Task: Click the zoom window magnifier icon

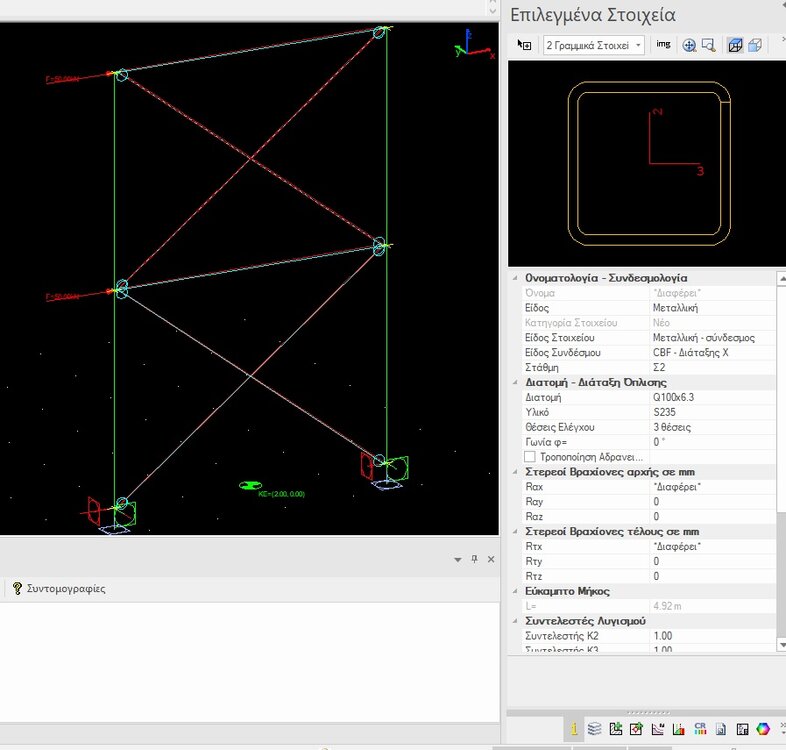Action: (709, 45)
